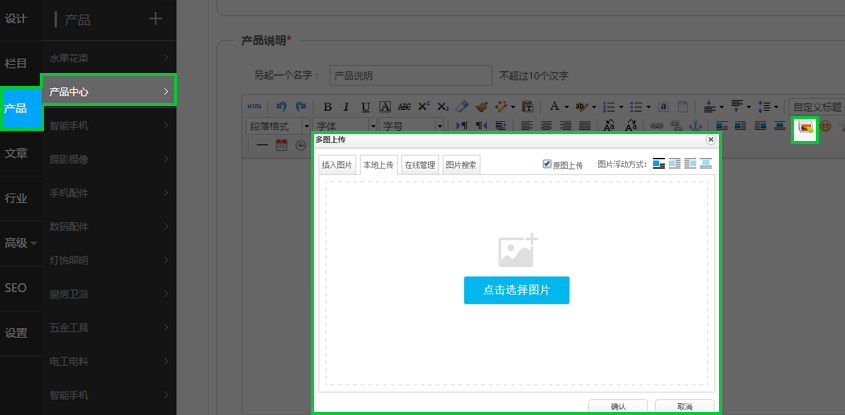The height and width of the screenshot is (415, 845).
Task: Open the 图片搜索 tab
Action: click(x=461, y=165)
